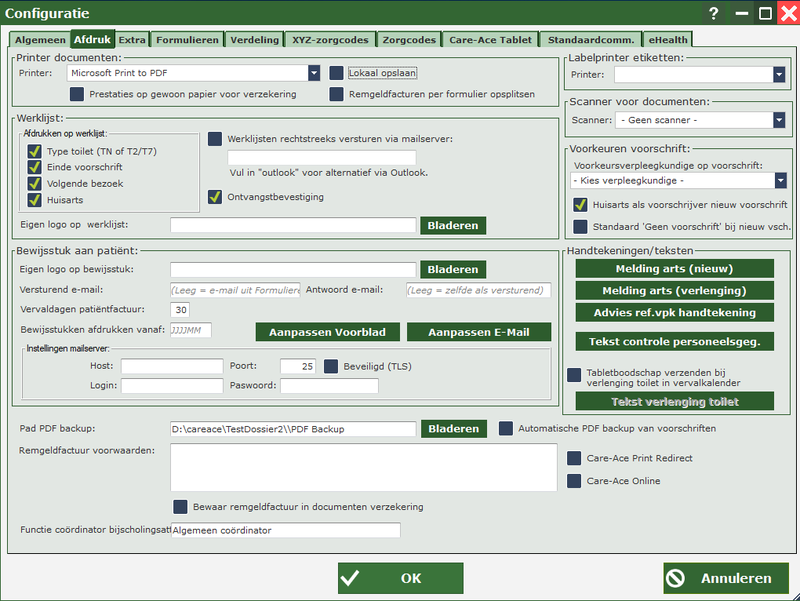Enable Beveiligd (TLS) checkbox
Viewport: 800px width, 601px height.
331,366
